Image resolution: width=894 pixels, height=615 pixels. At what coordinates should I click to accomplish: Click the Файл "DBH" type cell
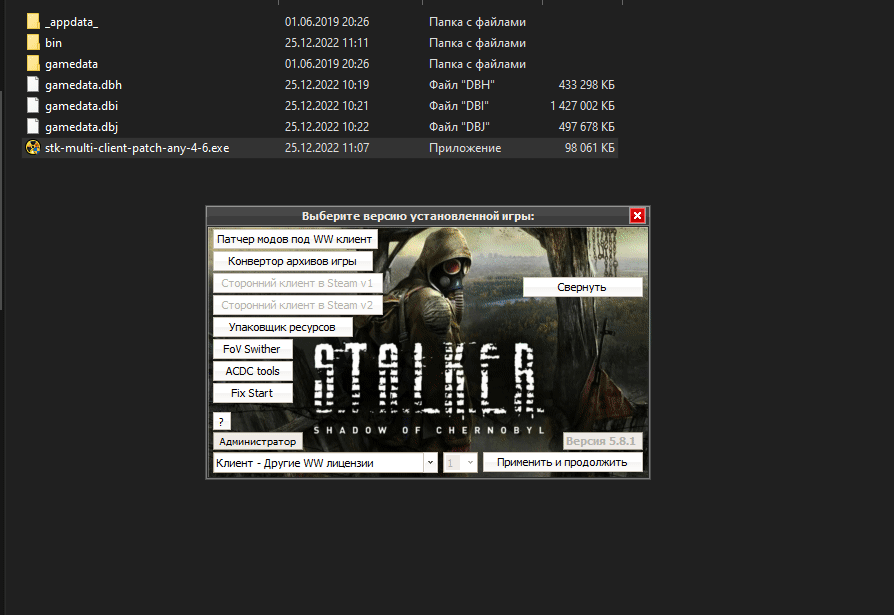coord(462,85)
